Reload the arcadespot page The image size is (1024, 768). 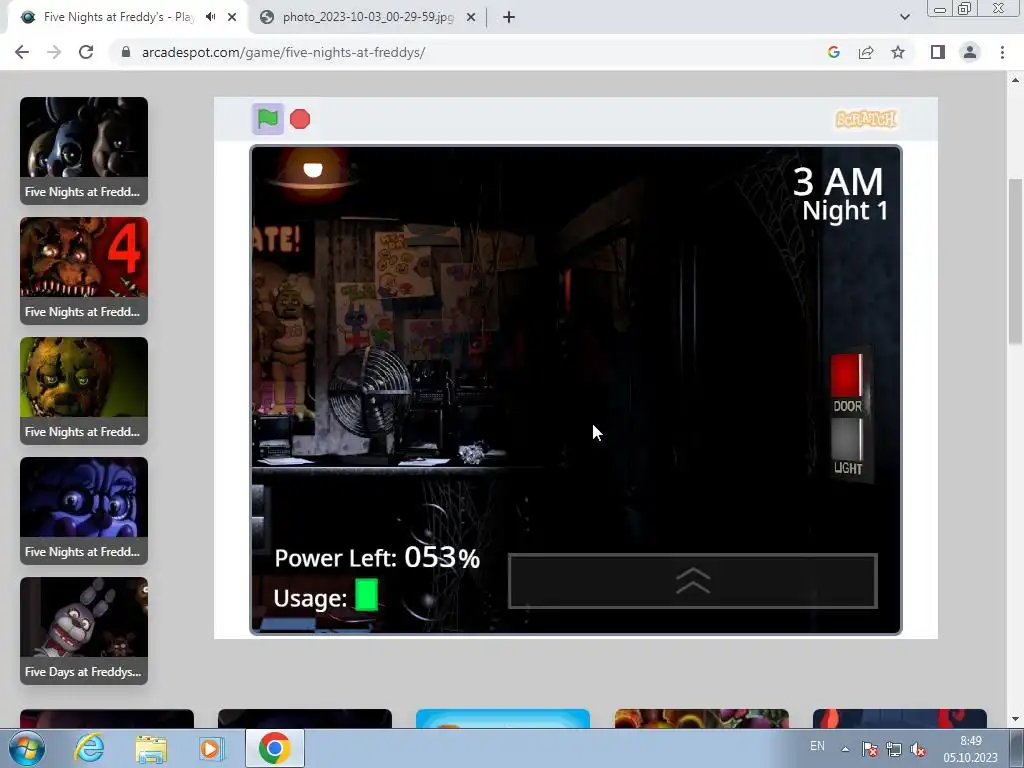(x=86, y=52)
